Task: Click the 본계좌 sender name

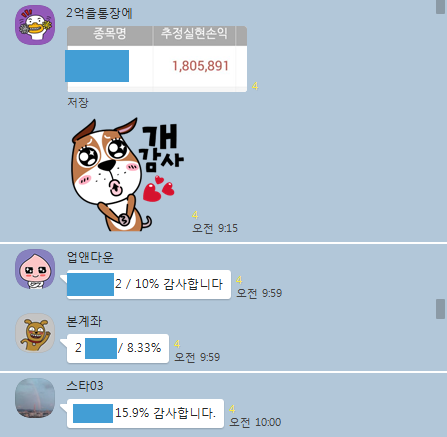Action: point(84,321)
